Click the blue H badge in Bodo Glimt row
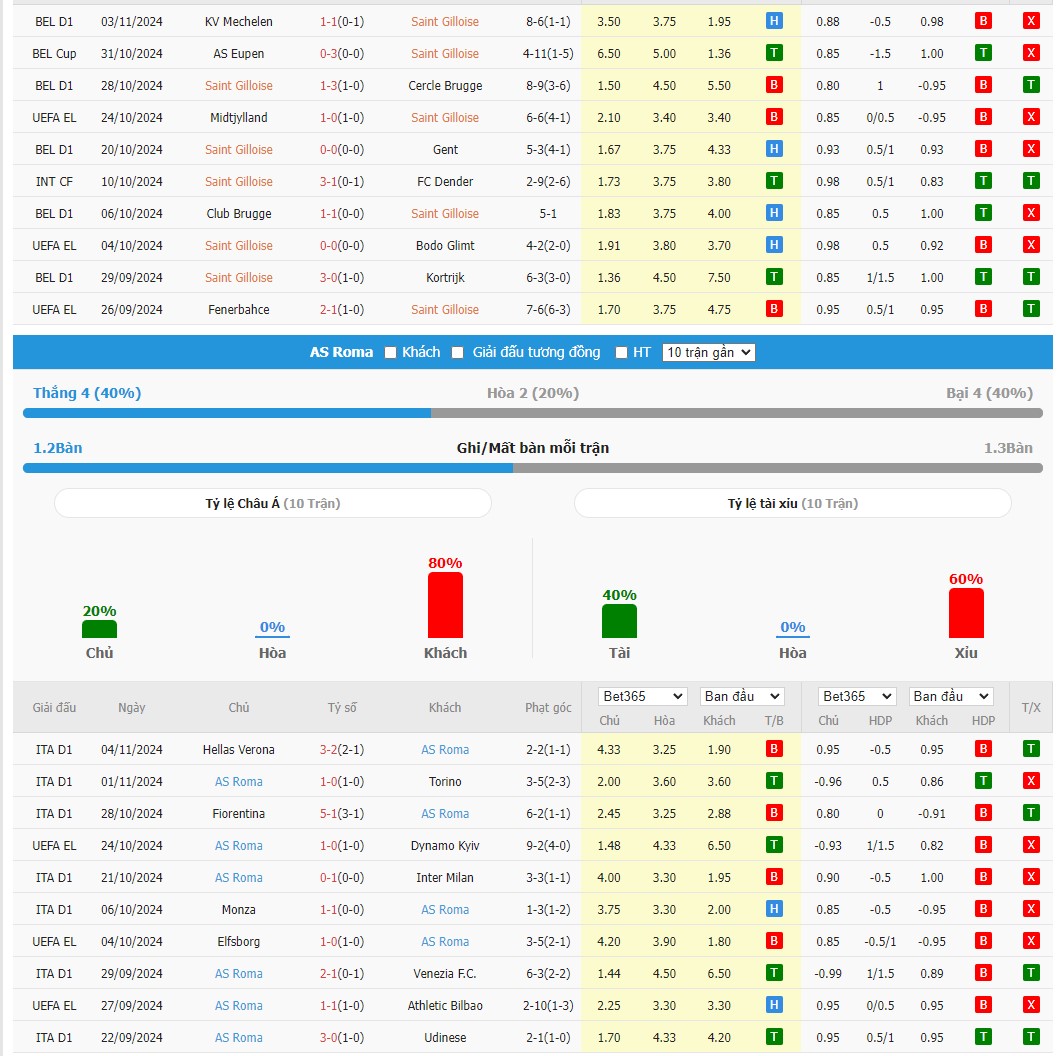1062x1056 pixels. 773,245
